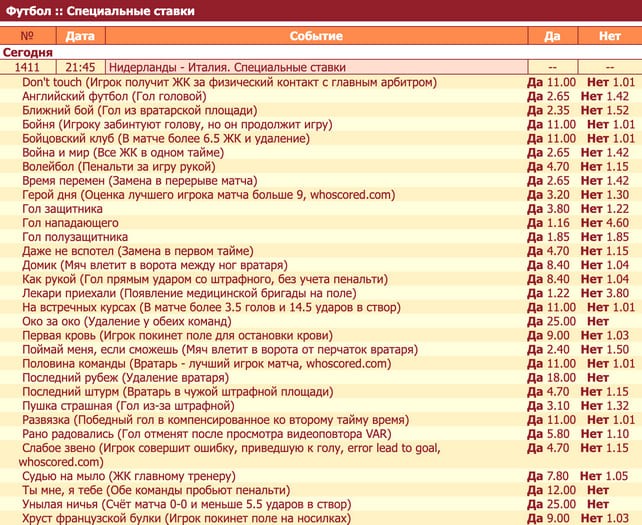Click the 'Событие' column header
The image size is (642, 525).
pyautogui.click(x=316, y=35)
